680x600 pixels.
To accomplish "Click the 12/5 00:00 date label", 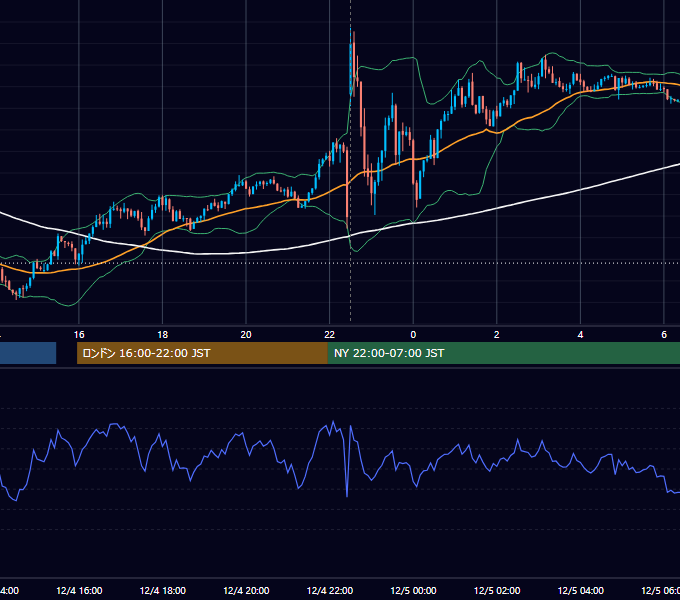I will pos(413,591).
